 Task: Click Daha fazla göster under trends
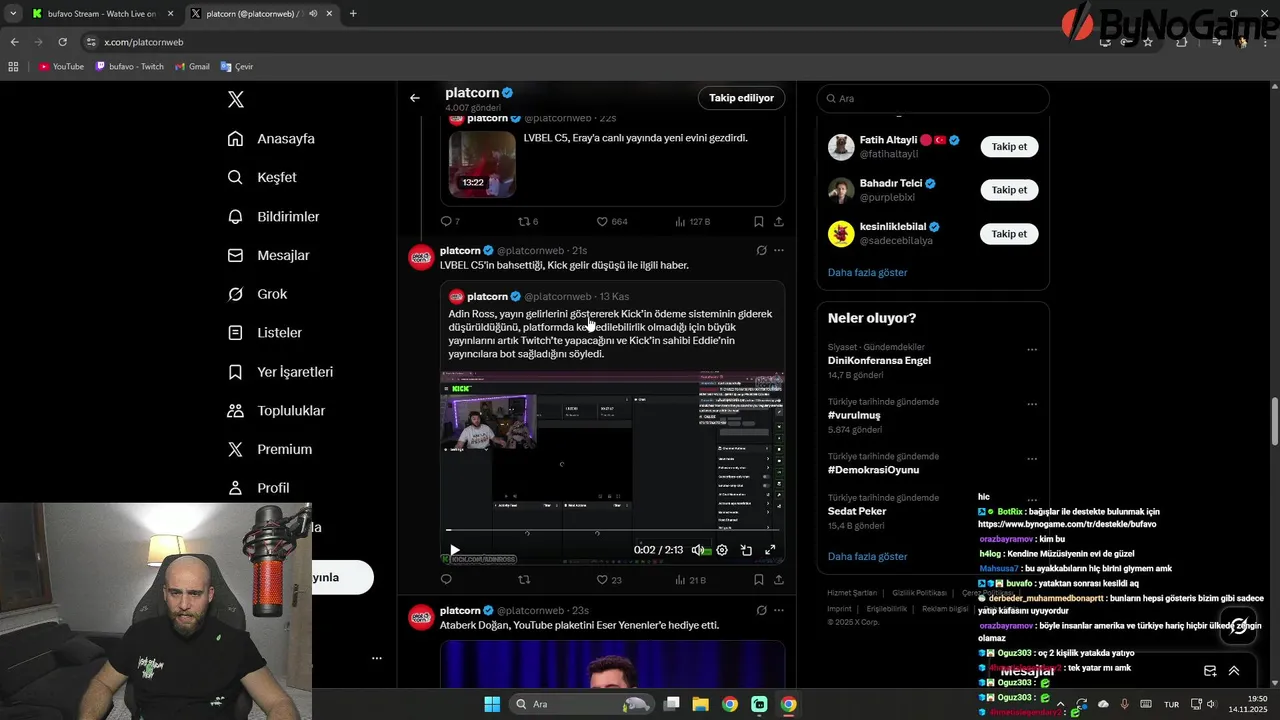(x=867, y=556)
